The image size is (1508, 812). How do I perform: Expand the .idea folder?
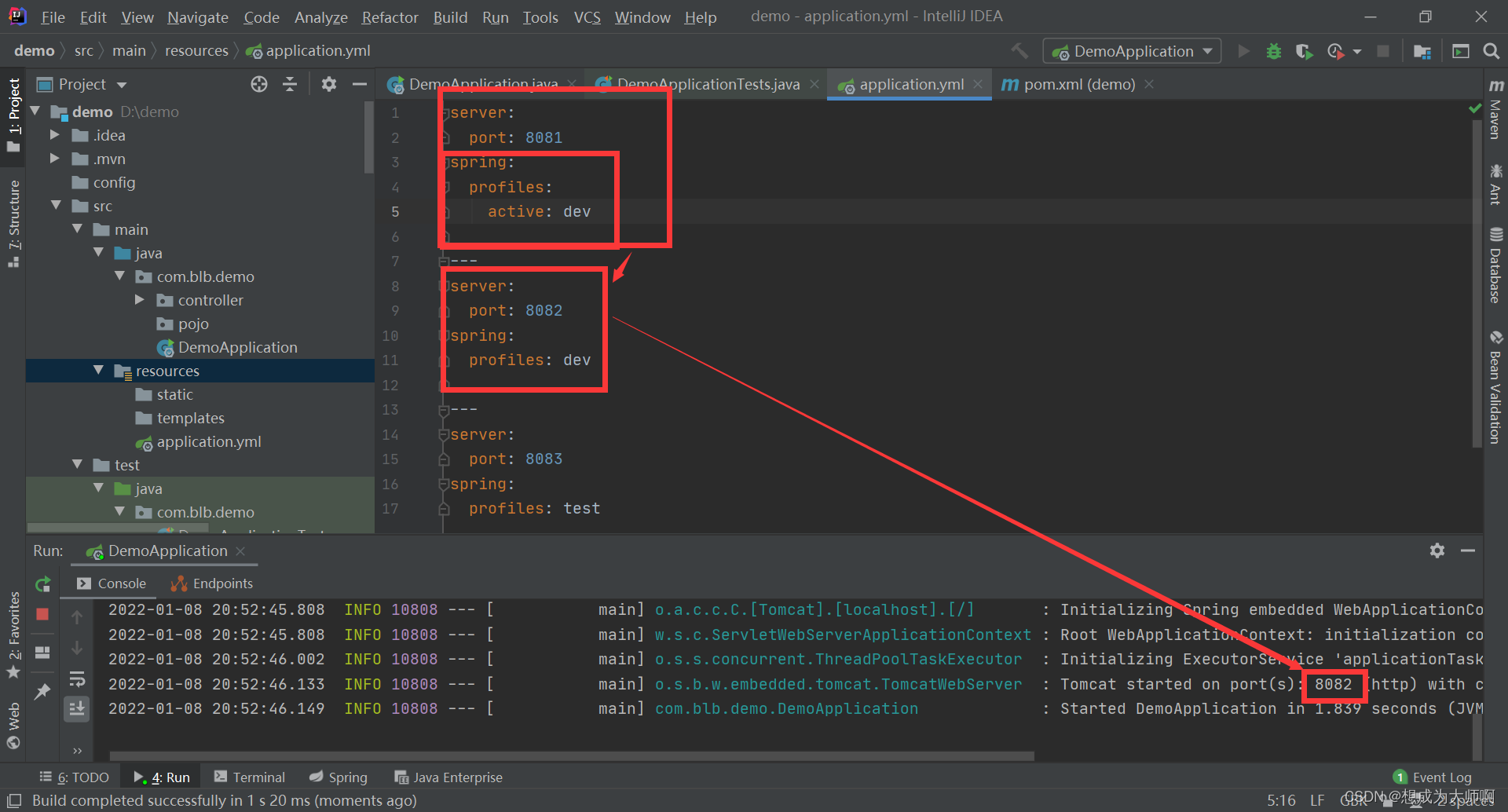[54, 135]
